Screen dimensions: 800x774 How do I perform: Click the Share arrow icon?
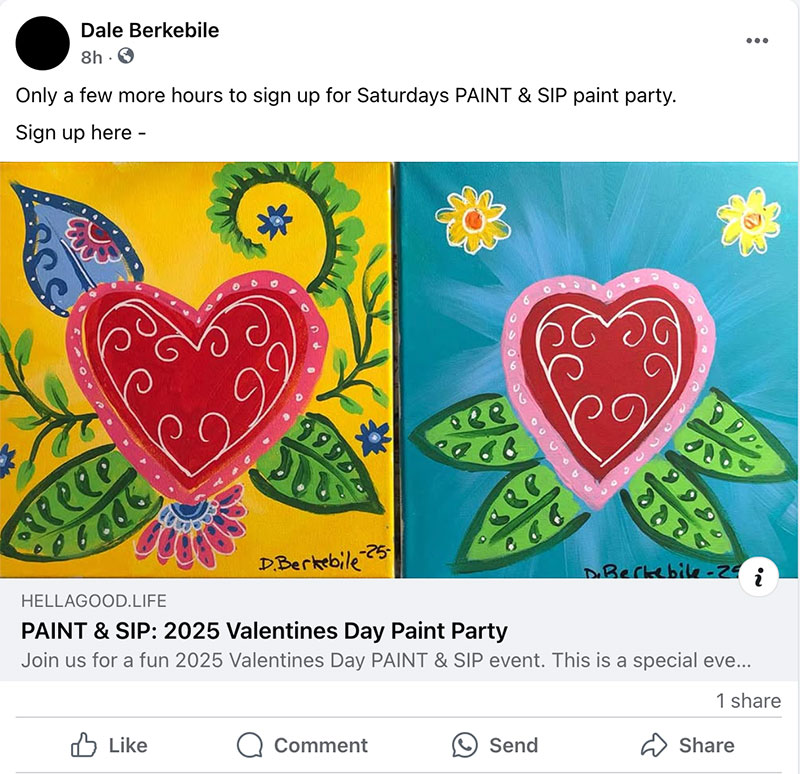click(x=654, y=745)
